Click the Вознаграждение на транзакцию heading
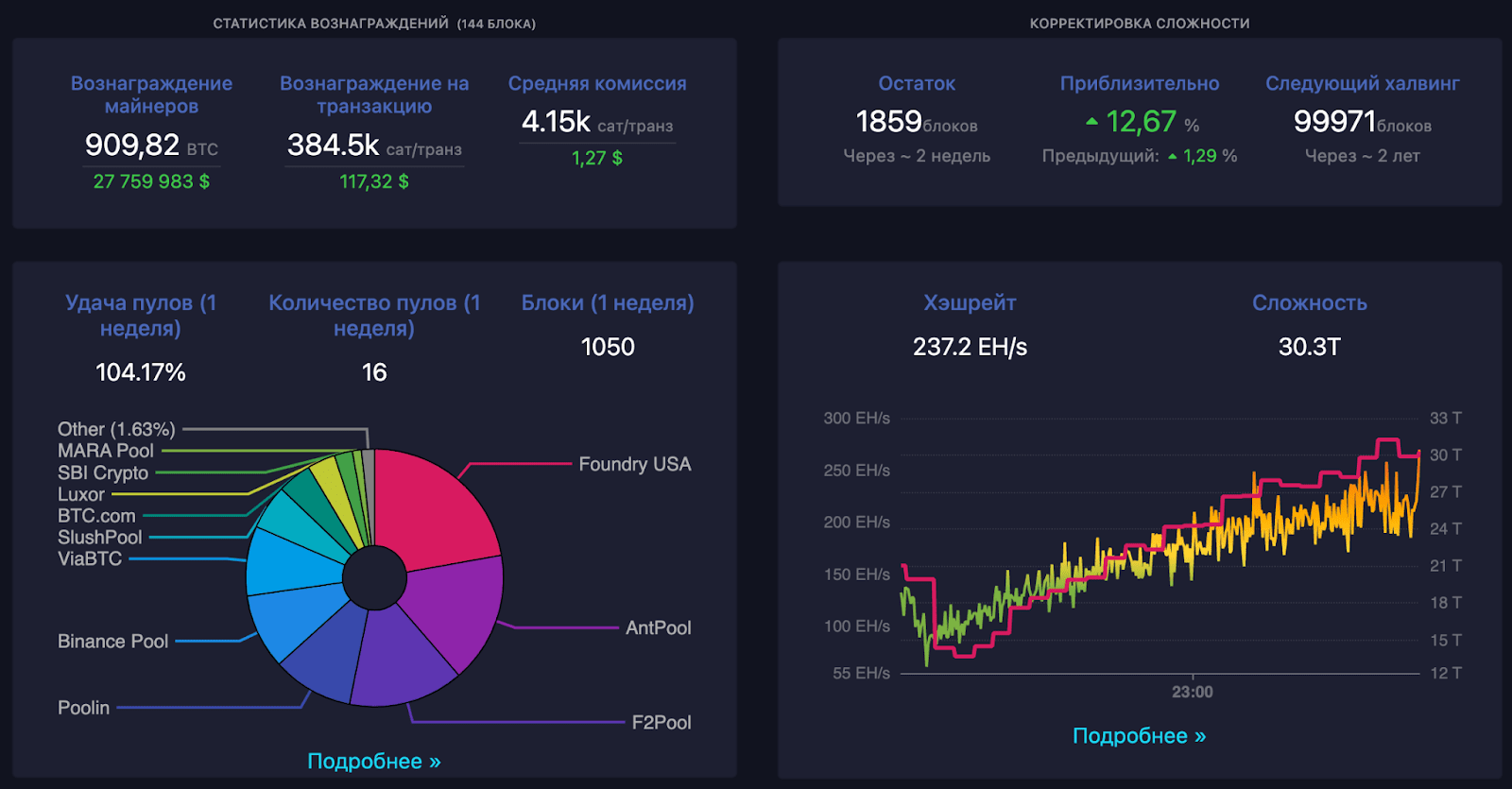Image resolution: width=1512 pixels, height=789 pixels. click(x=374, y=94)
